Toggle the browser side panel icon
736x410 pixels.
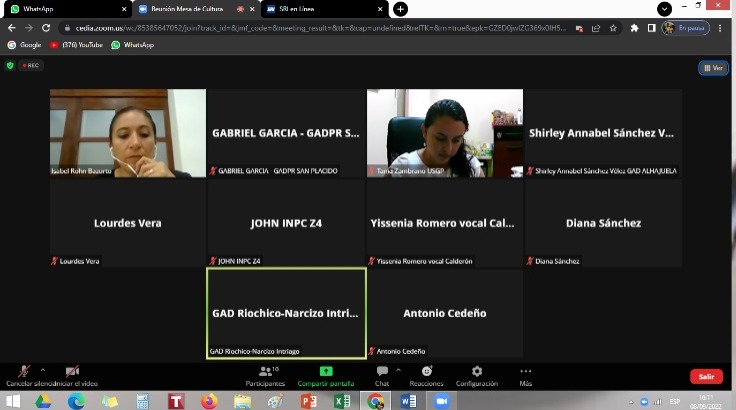pyautogui.click(x=651, y=28)
